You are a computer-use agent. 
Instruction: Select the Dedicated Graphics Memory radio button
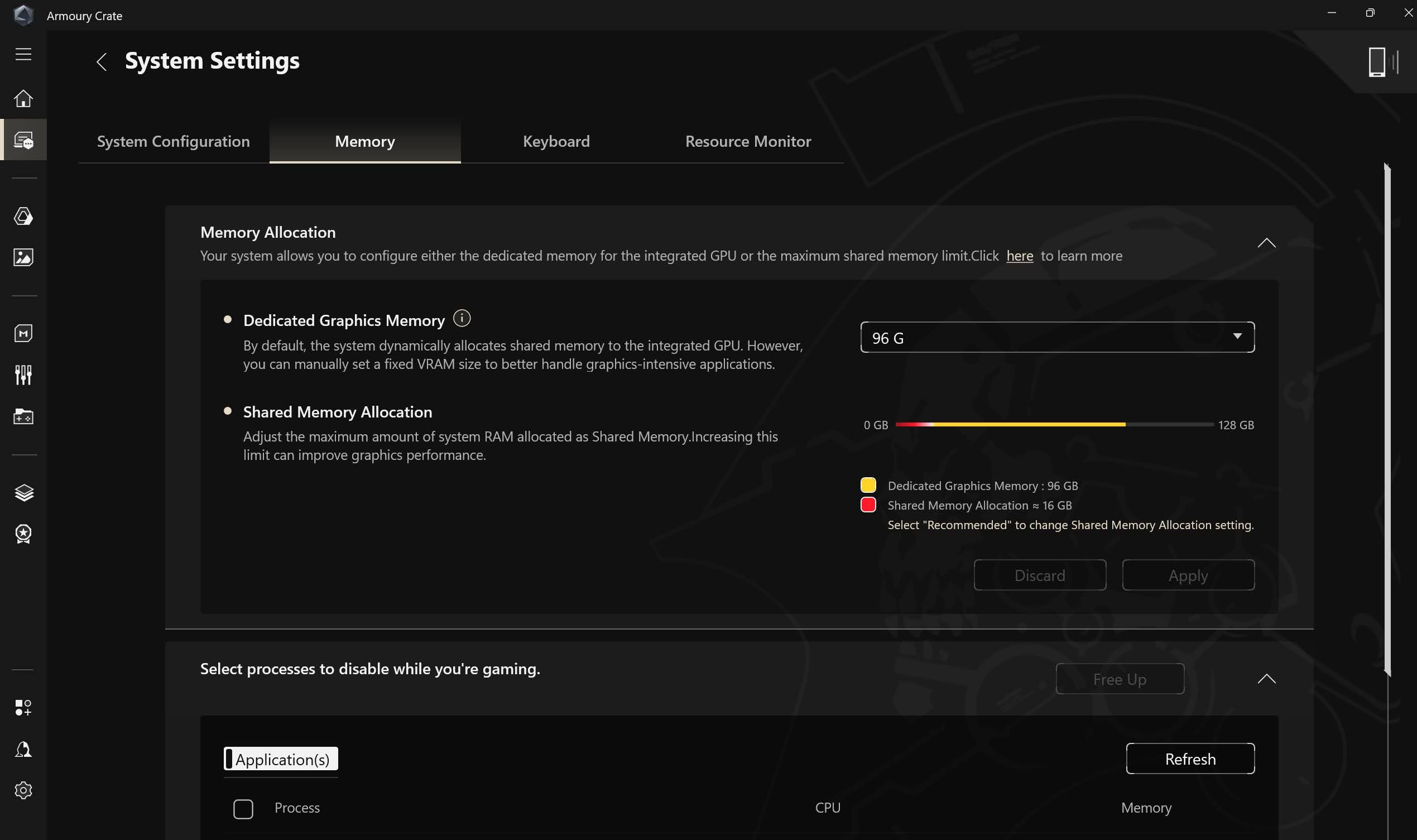[229, 319]
